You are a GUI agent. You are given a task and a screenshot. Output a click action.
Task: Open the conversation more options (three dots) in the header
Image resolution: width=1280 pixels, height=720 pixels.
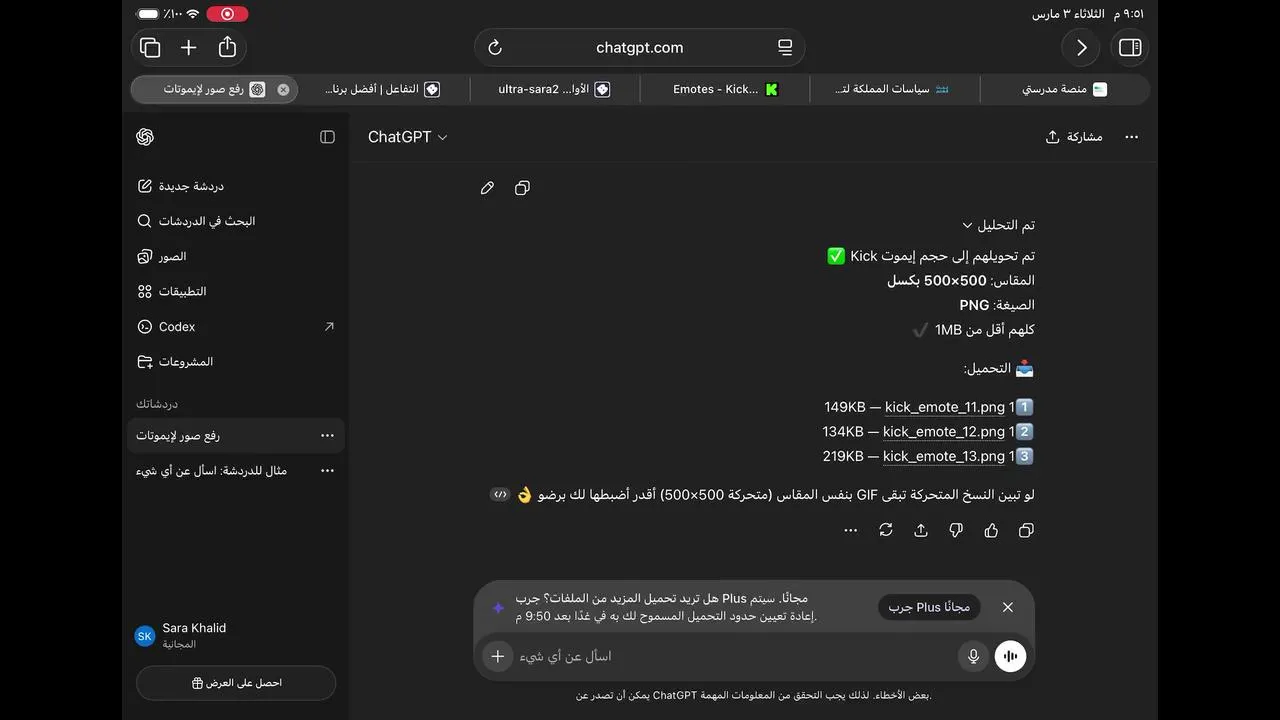click(1132, 137)
